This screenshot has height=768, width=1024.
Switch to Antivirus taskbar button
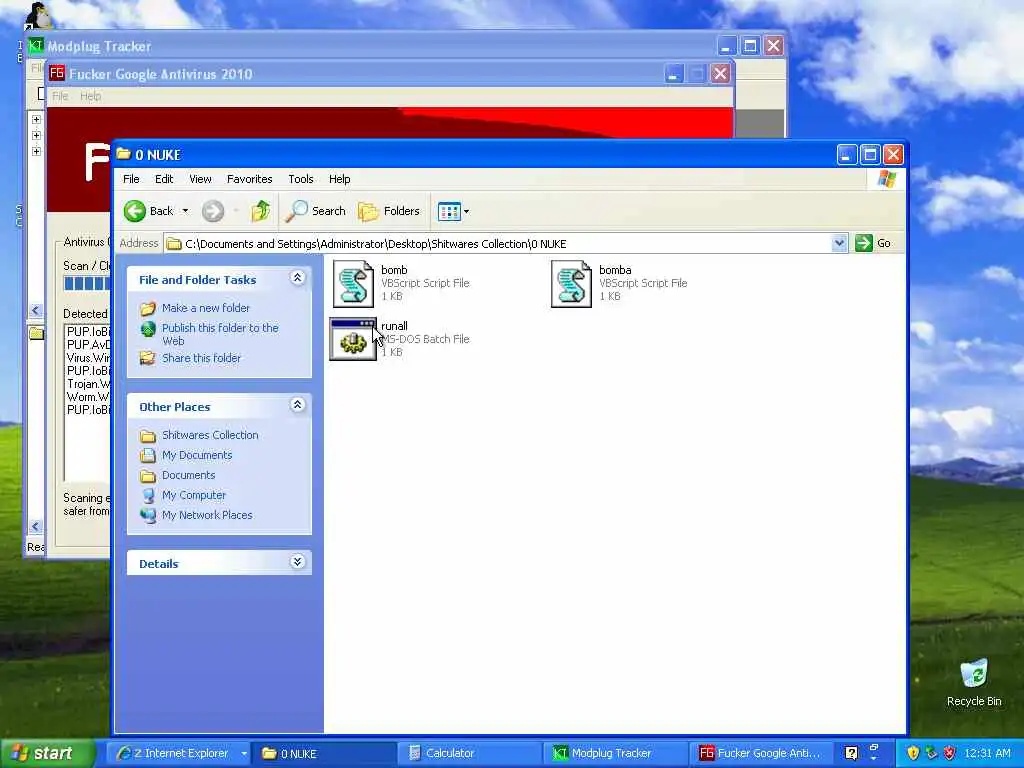(761, 753)
